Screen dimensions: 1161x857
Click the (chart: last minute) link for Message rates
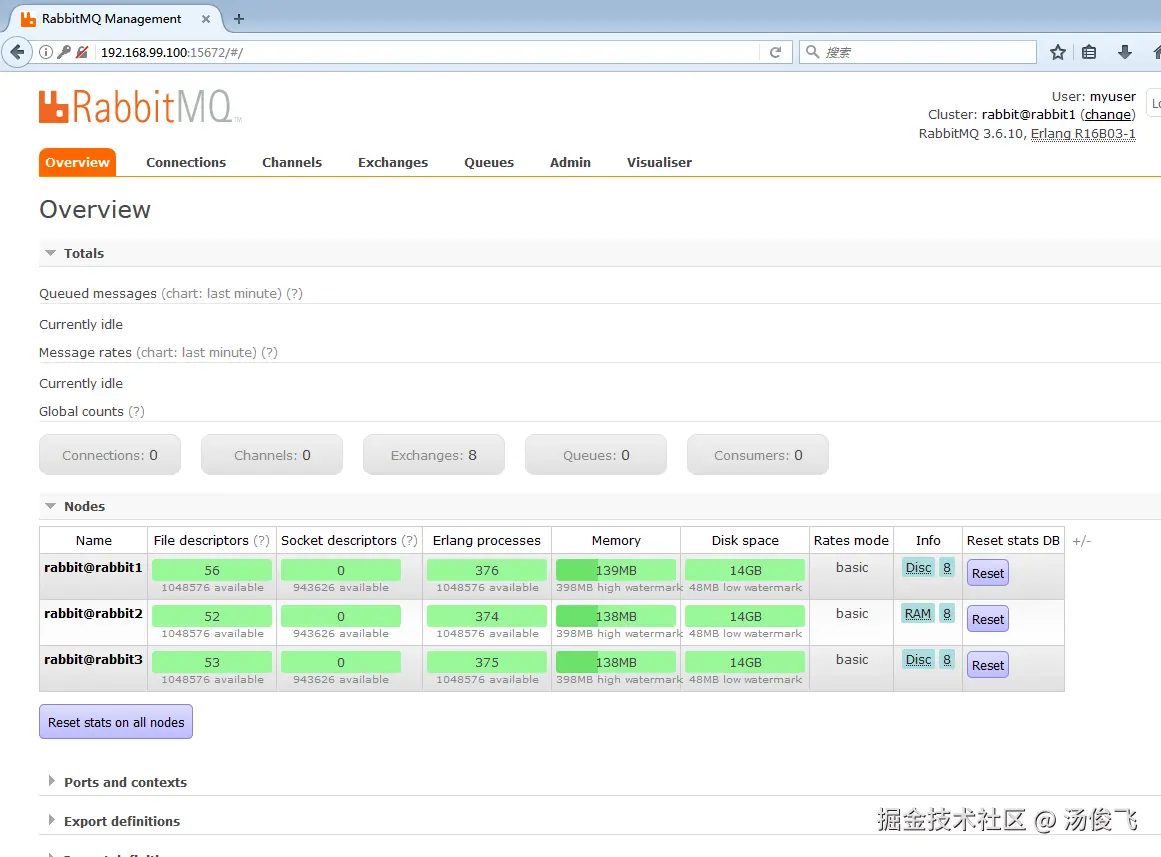(x=196, y=353)
